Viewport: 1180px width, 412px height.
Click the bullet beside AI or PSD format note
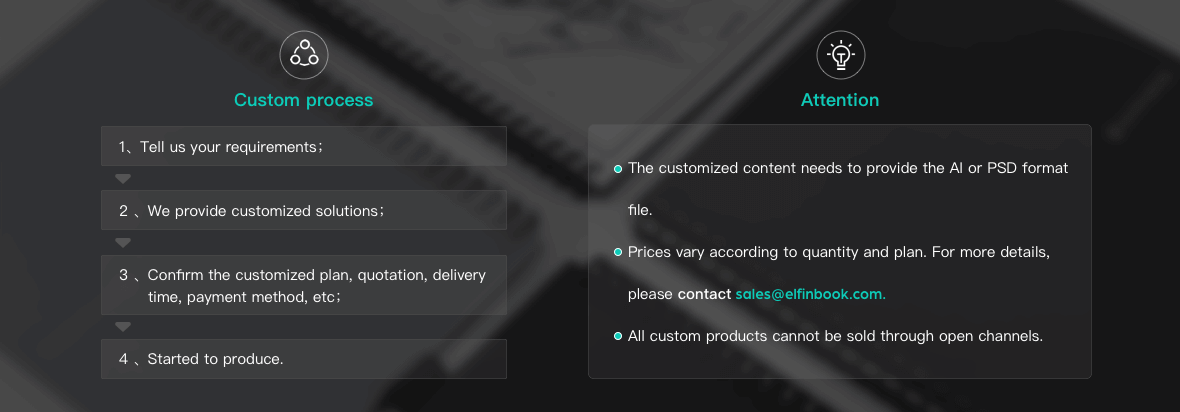[x=618, y=169]
